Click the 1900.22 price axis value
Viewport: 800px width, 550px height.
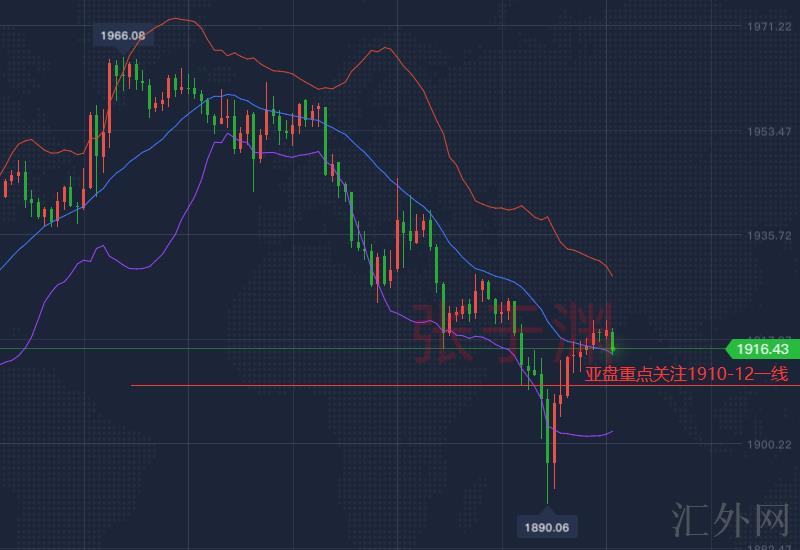pos(769,444)
